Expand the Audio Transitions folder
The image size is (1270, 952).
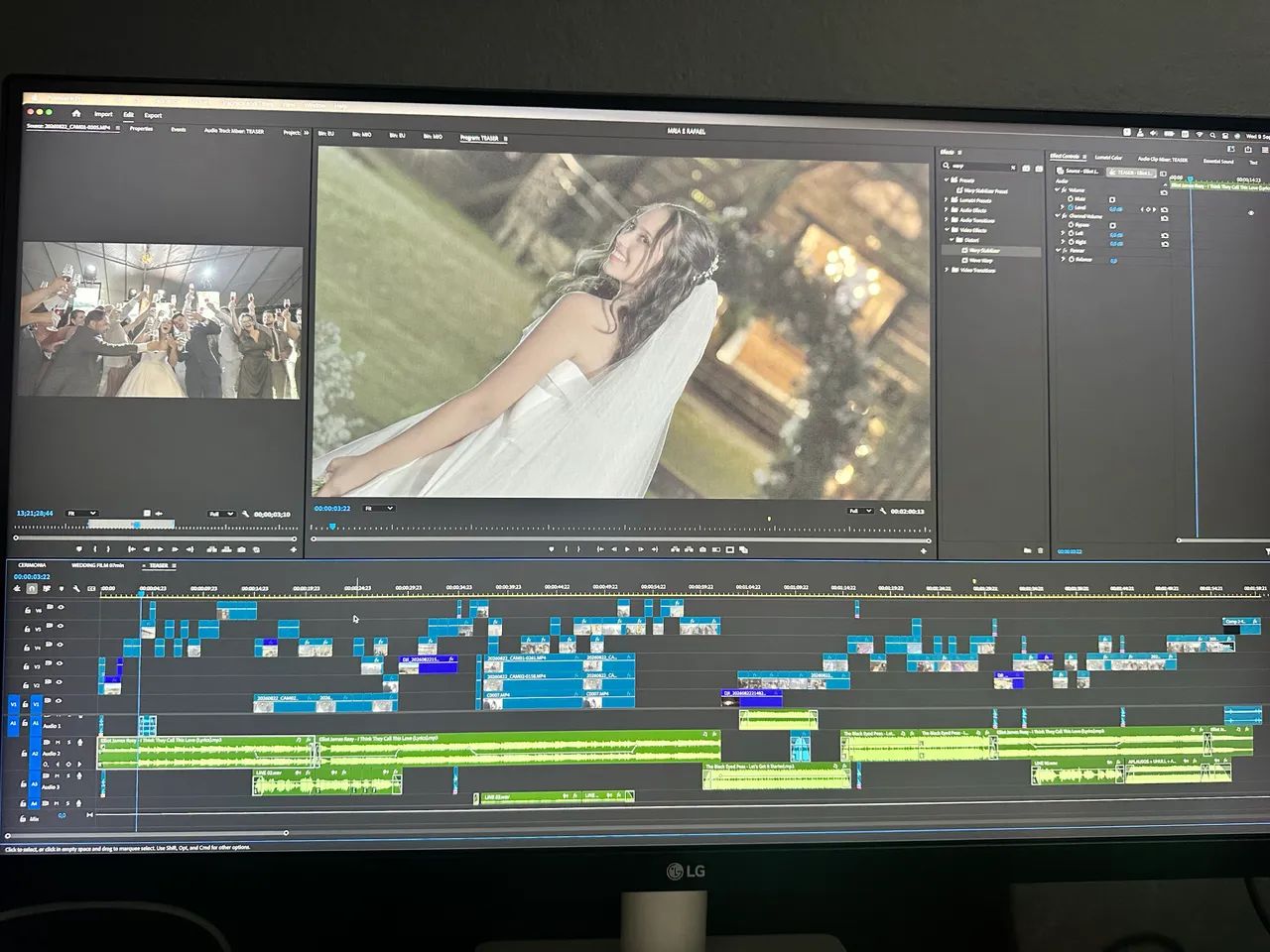(x=946, y=220)
